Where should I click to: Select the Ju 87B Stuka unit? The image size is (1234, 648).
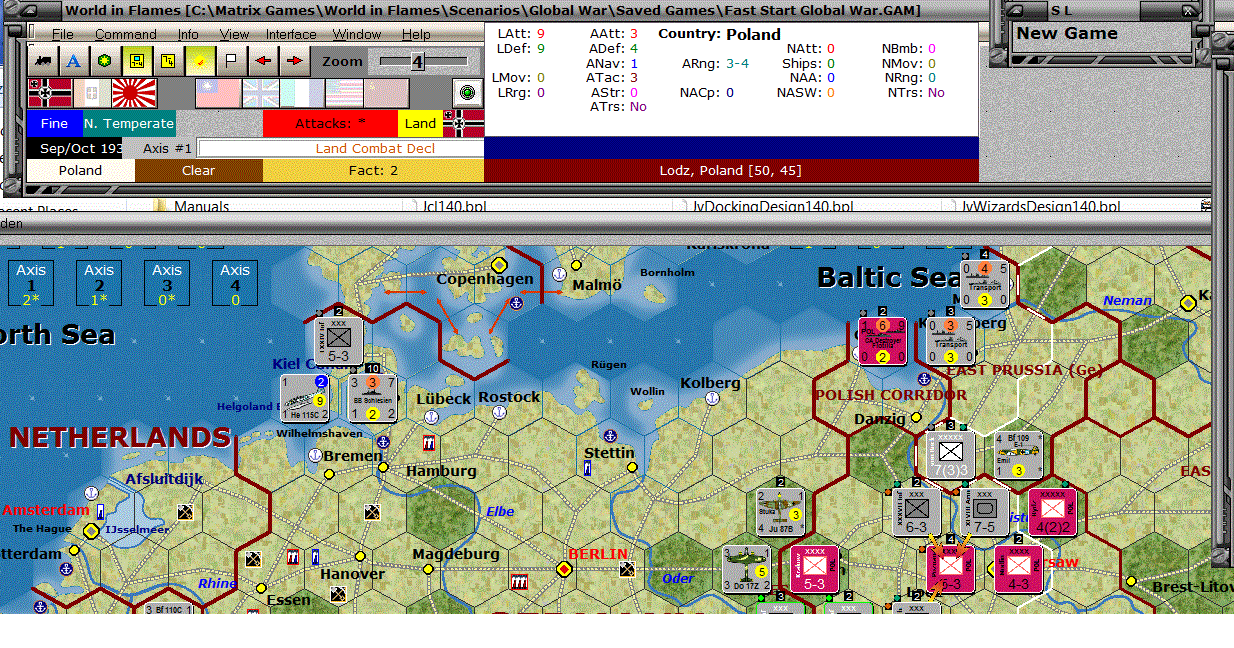click(x=782, y=513)
